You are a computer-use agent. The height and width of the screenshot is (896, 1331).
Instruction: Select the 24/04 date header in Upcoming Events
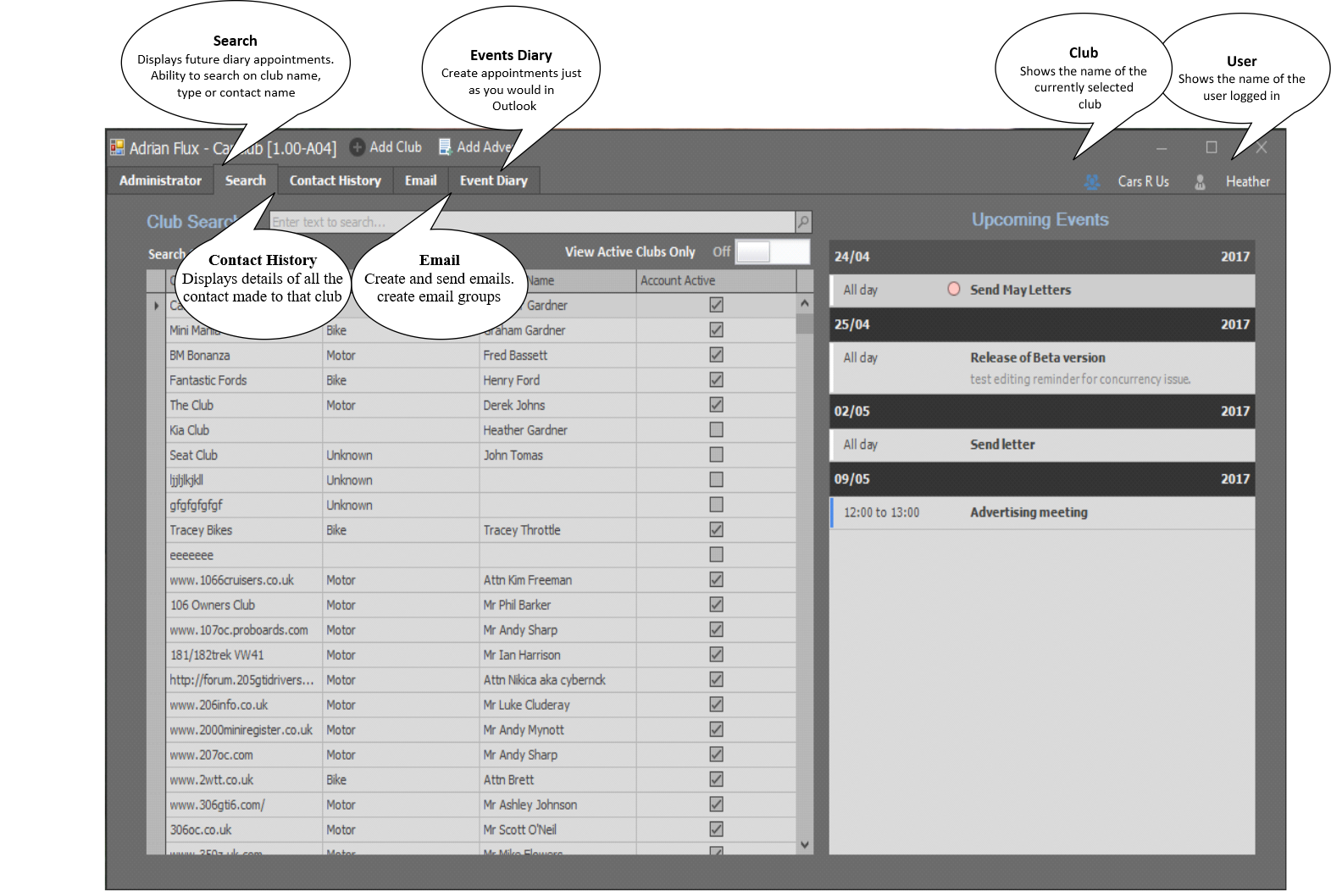coord(1042,257)
